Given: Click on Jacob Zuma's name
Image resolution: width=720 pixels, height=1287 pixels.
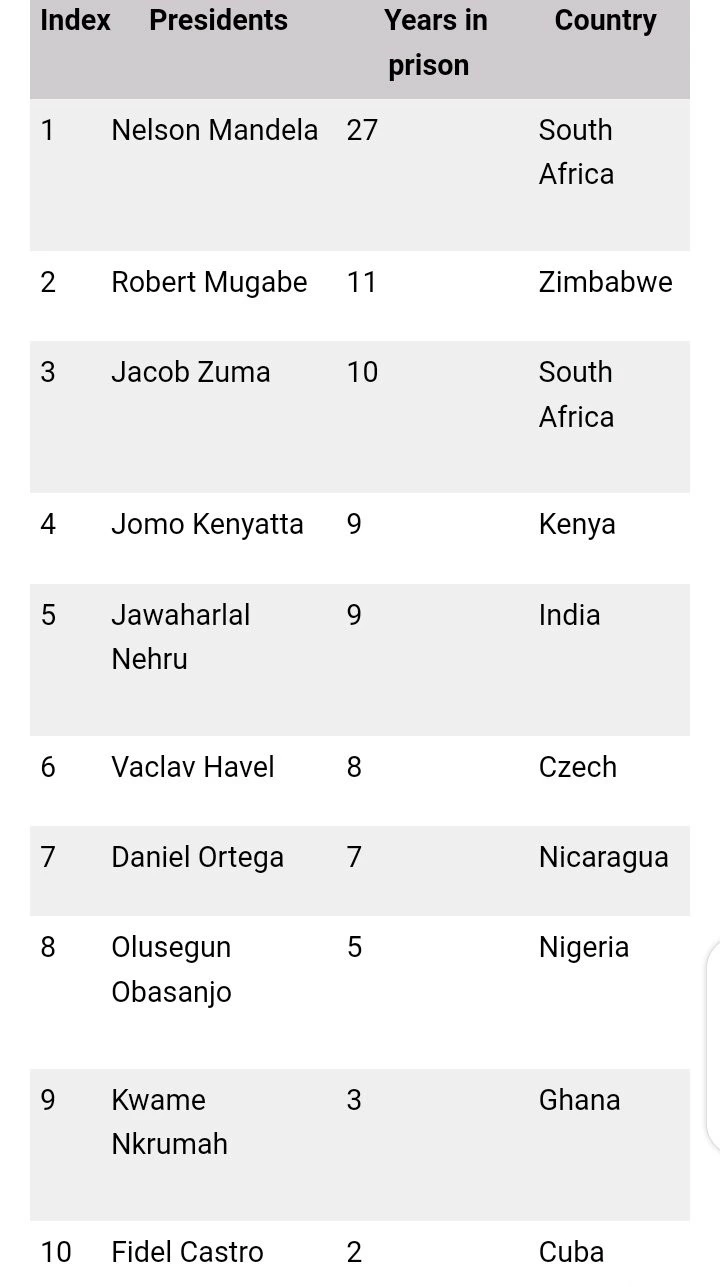Looking at the screenshot, I should (x=191, y=372).
